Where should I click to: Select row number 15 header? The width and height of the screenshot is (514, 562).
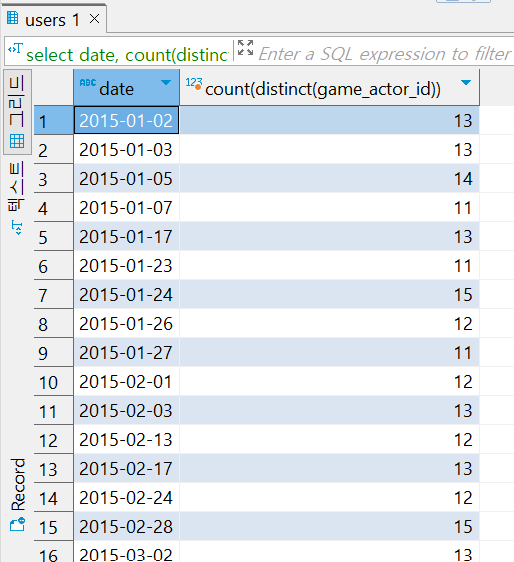pos(54,527)
